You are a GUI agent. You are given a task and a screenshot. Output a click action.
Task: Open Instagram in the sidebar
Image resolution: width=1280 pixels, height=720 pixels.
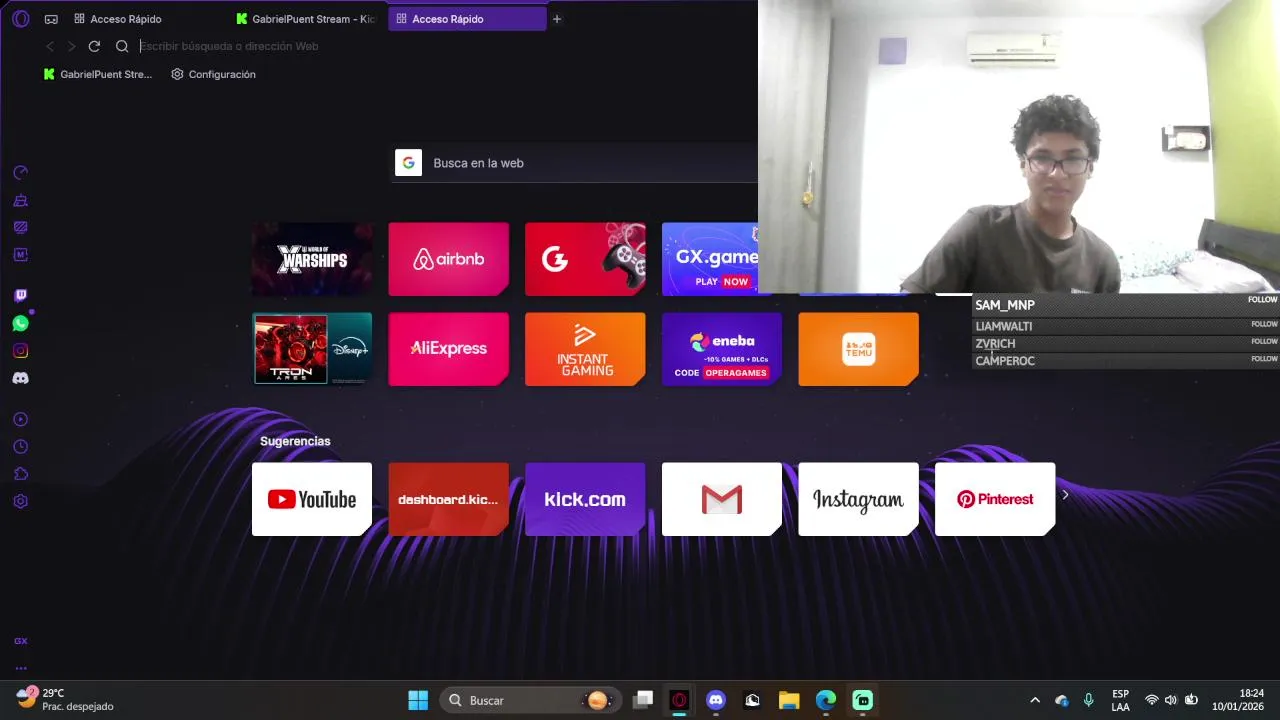click(x=20, y=351)
